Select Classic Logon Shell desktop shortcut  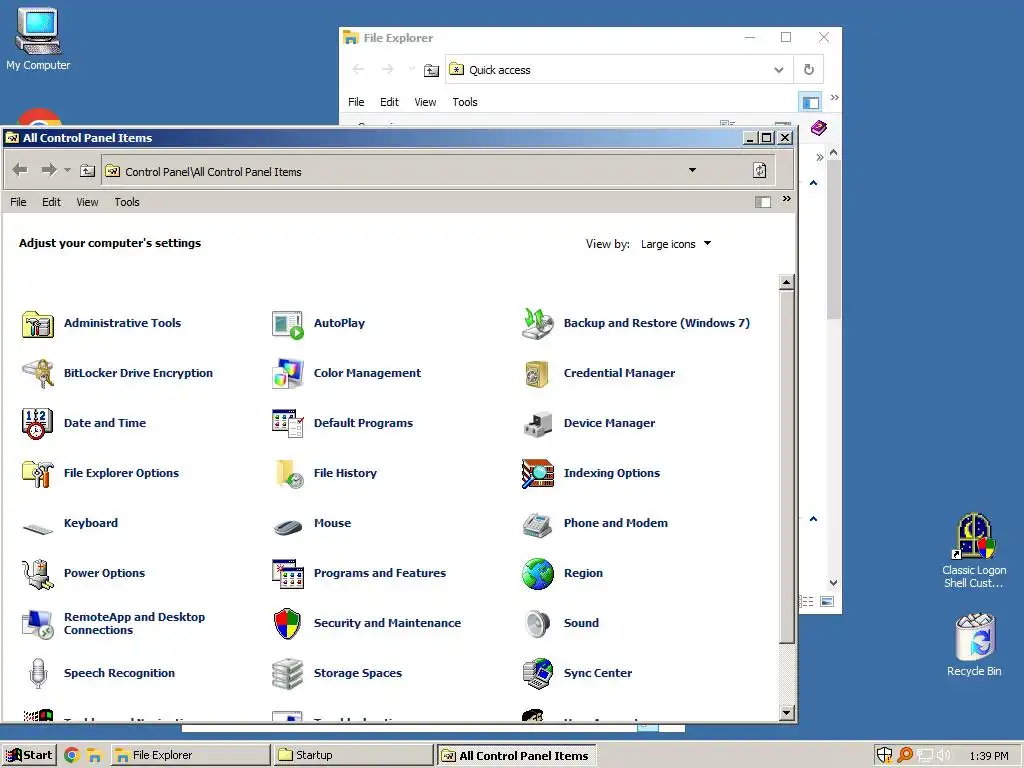974,551
